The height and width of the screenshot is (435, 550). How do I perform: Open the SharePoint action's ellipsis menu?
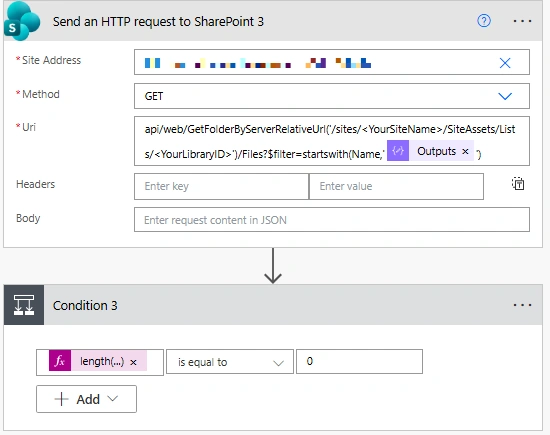tap(522, 21)
